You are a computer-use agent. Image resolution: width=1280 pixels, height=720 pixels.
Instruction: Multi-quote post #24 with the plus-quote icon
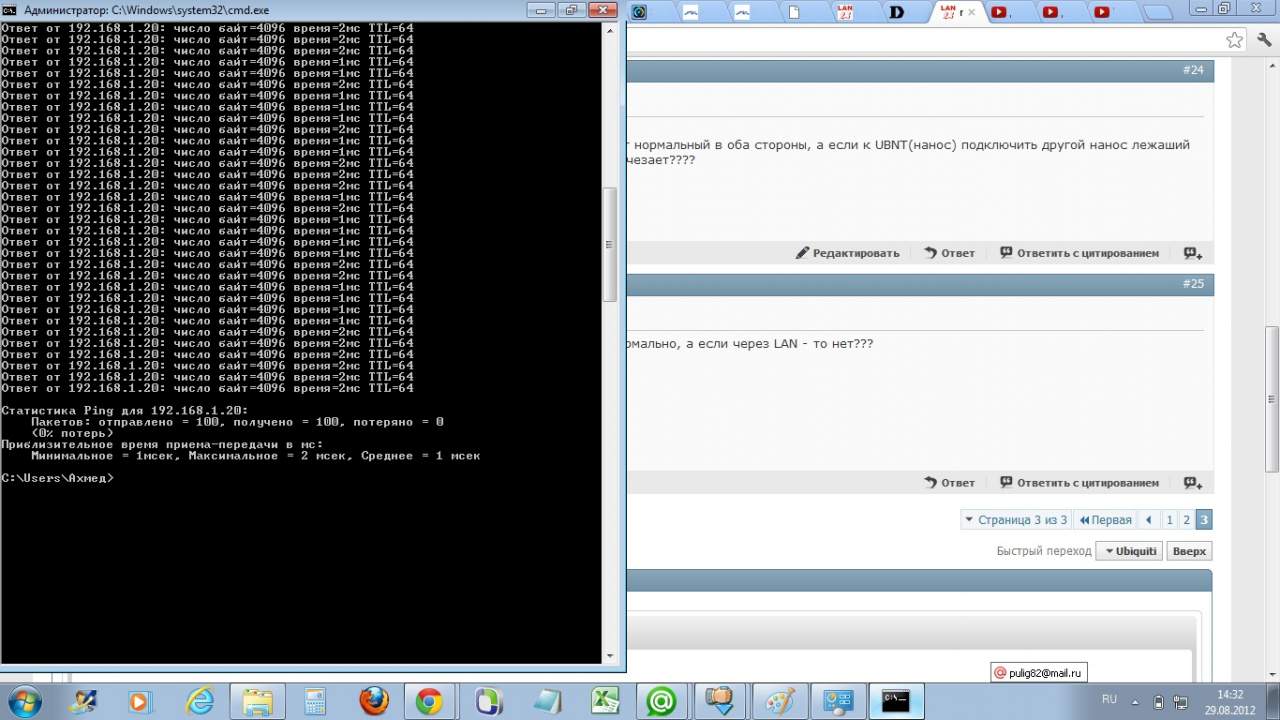tap(1193, 253)
